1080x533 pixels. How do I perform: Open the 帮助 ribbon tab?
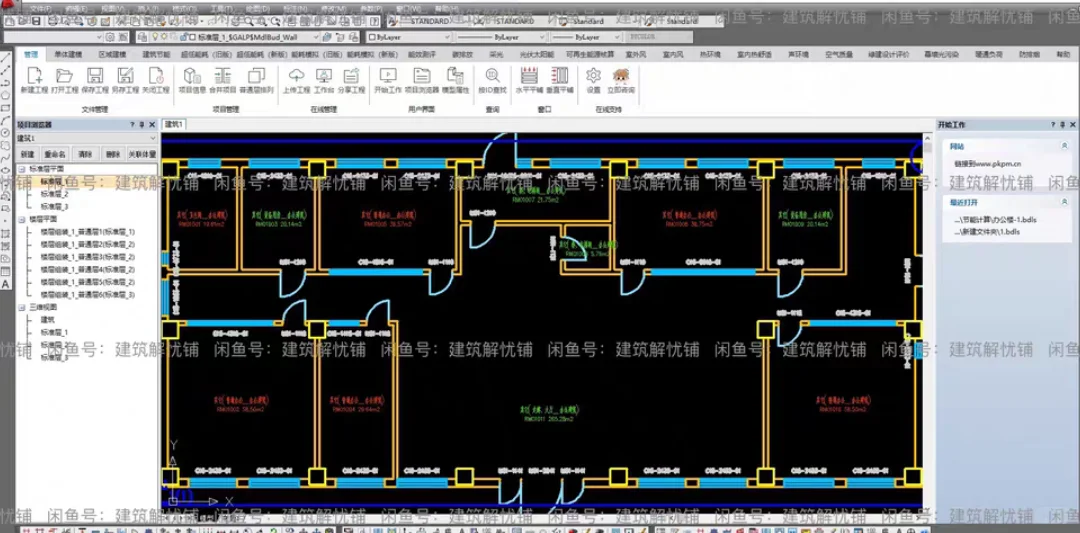point(1063,54)
